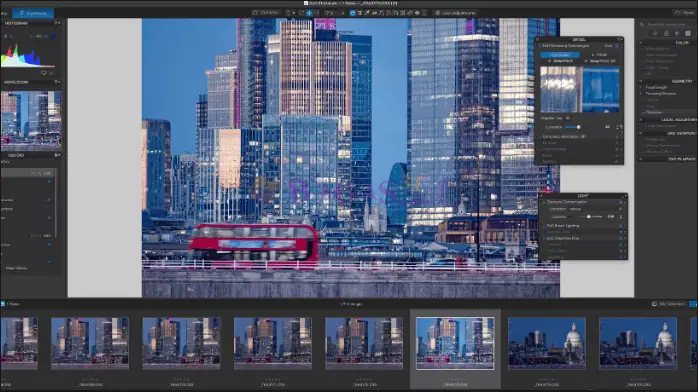Click the right blue denoising preview thumbnail
Screen dimensions: 698x392
tap(601, 89)
